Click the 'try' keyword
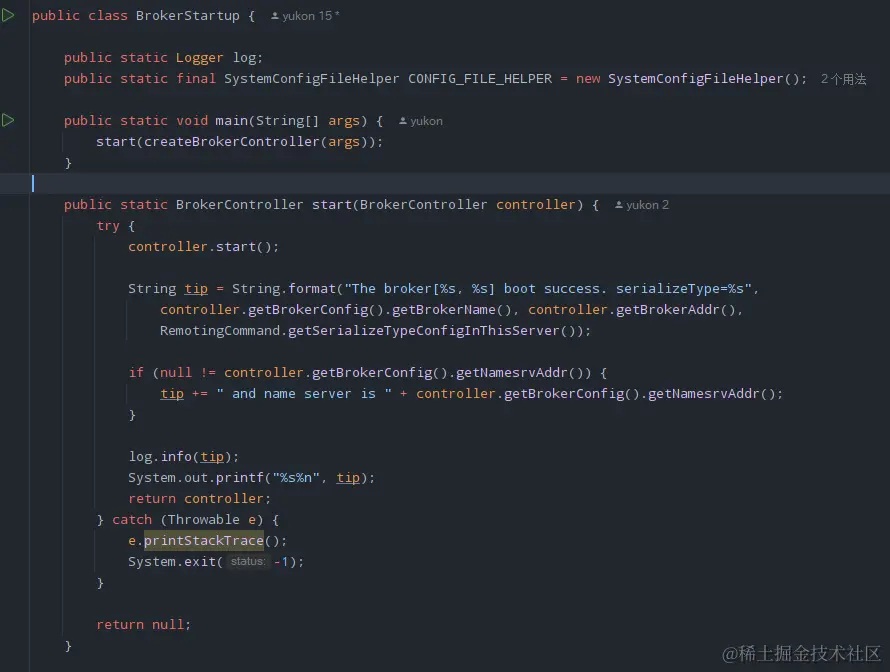The height and width of the screenshot is (672, 890). pos(108,226)
